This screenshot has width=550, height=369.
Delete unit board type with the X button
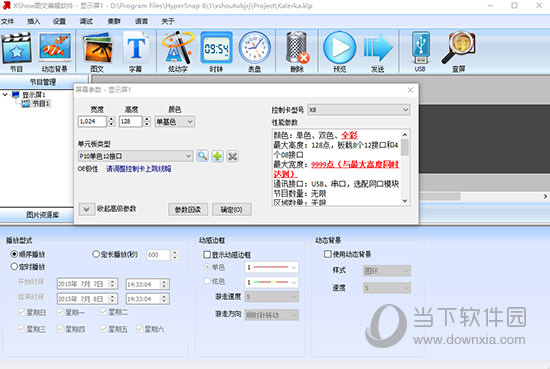[x=233, y=156]
